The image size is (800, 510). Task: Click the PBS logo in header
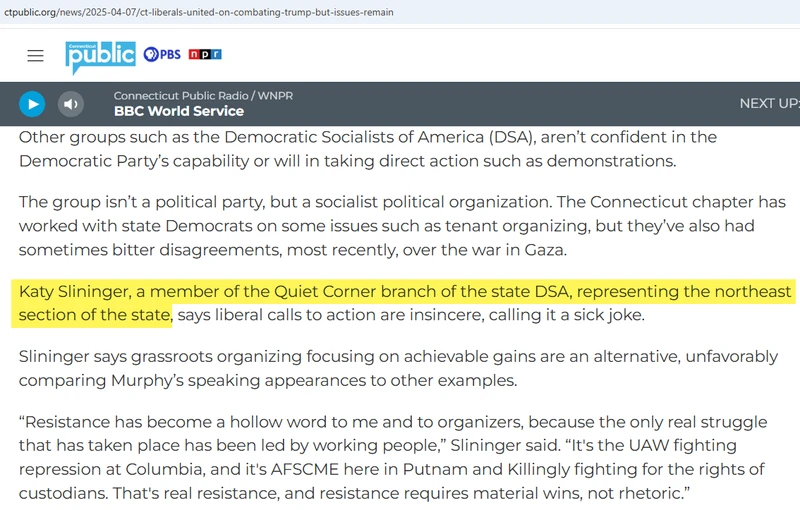(x=162, y=54)
